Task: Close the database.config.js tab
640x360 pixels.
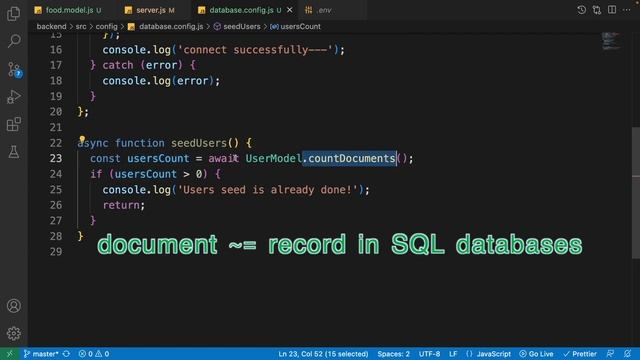Action: [x=289, y=10]
